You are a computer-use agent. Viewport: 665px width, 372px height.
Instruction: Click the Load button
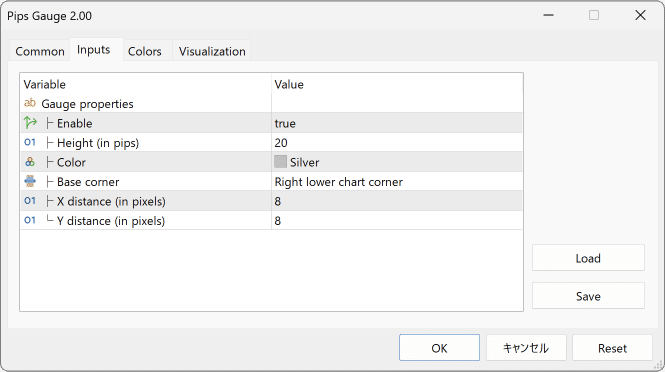pos(588,258)
